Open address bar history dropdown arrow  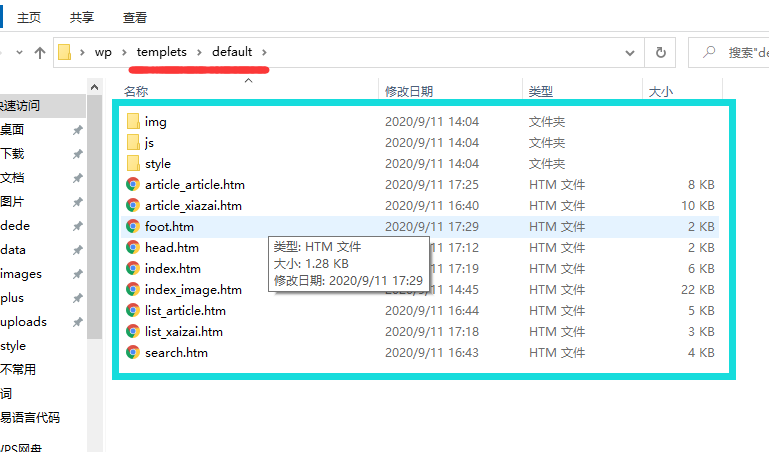coord(628,52)
